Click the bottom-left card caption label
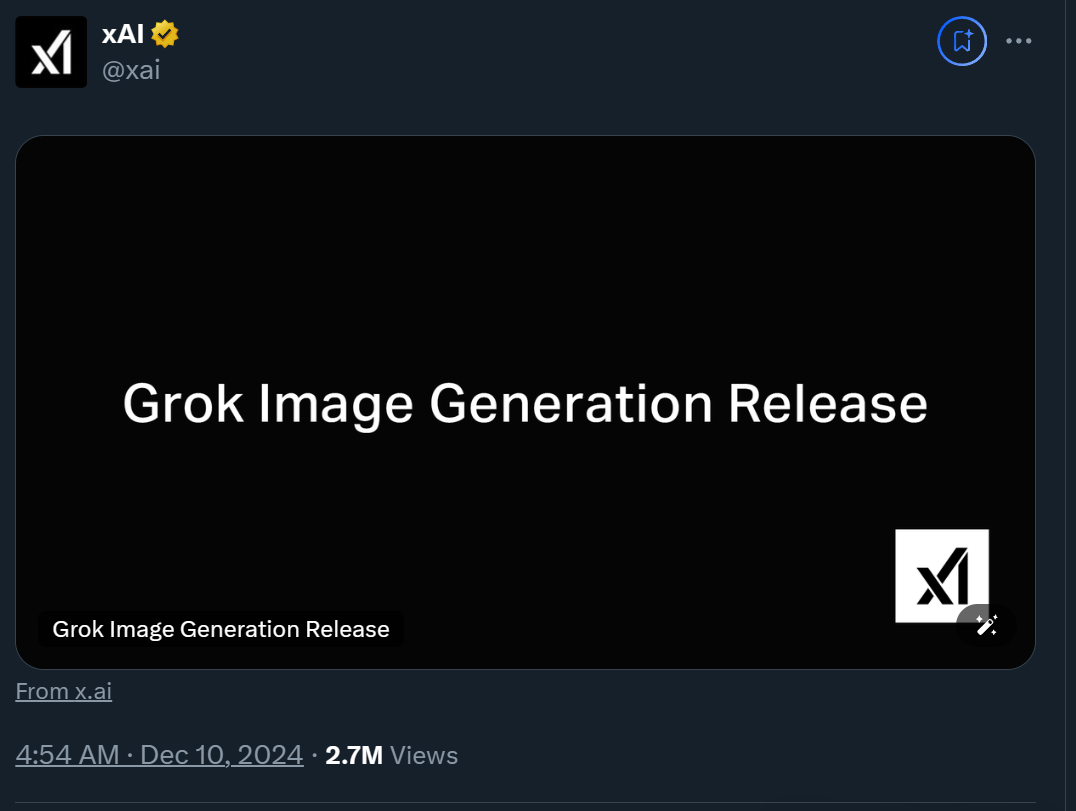The height and width of the screenshot is (811, 1076). pyautogui.click(x=221, y=629)
